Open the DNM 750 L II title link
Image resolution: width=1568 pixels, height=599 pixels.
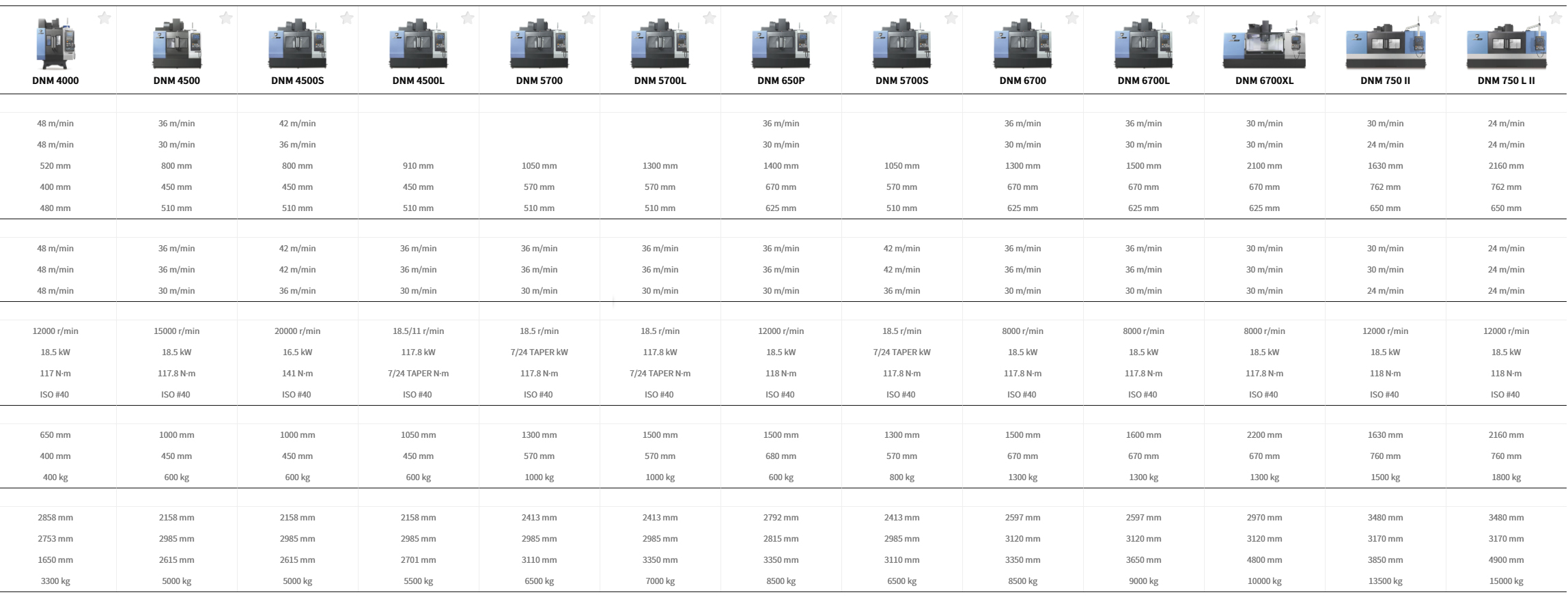point(1507,81)
